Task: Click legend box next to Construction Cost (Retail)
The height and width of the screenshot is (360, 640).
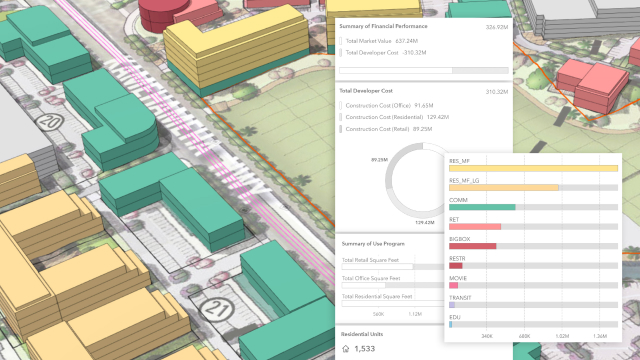Action: (341, 129)
